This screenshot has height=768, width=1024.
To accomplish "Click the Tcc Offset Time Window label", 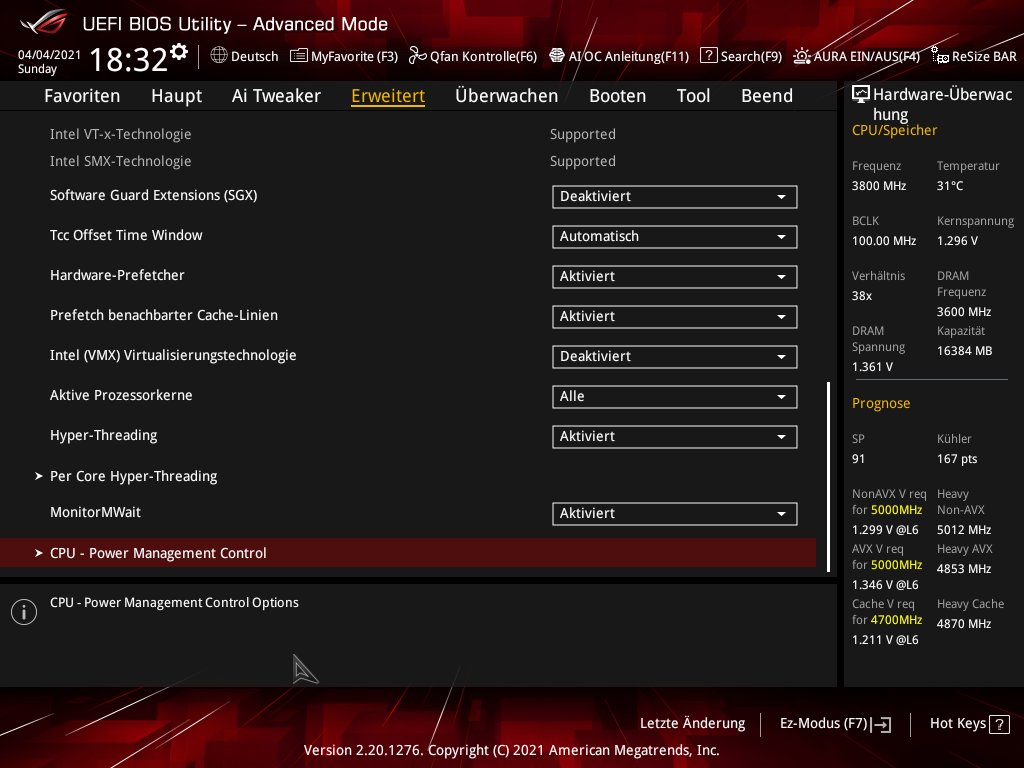I will (126, 235).
